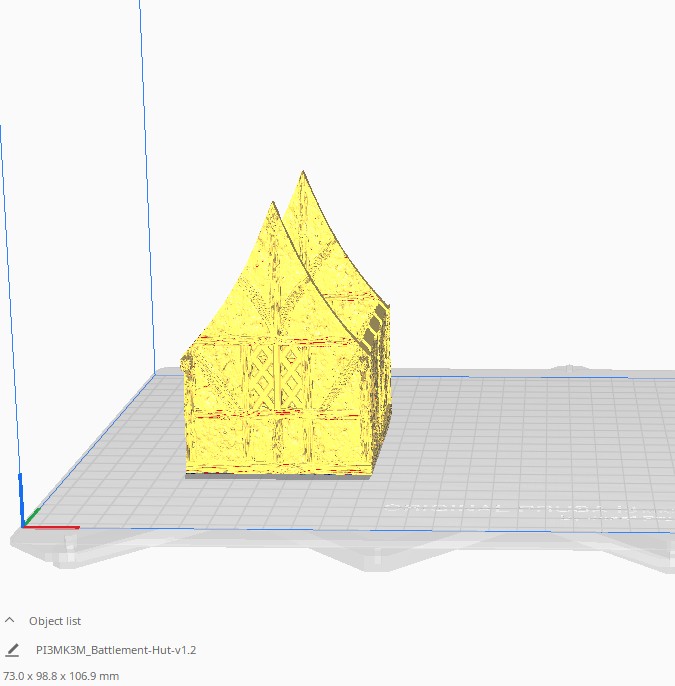Click the embossed printer logo on the build plate
The height and width of the screenshot is (686, 675).
point(520,511)
